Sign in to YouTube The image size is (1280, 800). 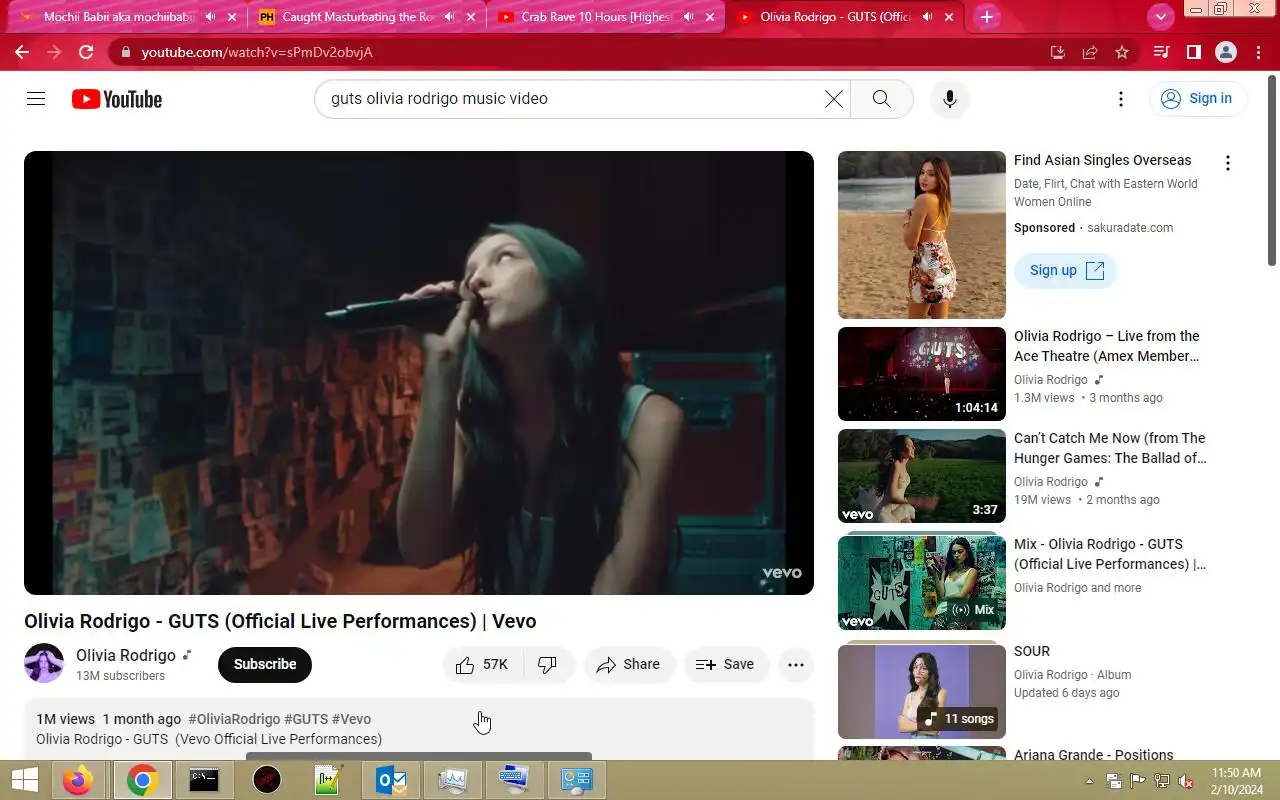1197,98
